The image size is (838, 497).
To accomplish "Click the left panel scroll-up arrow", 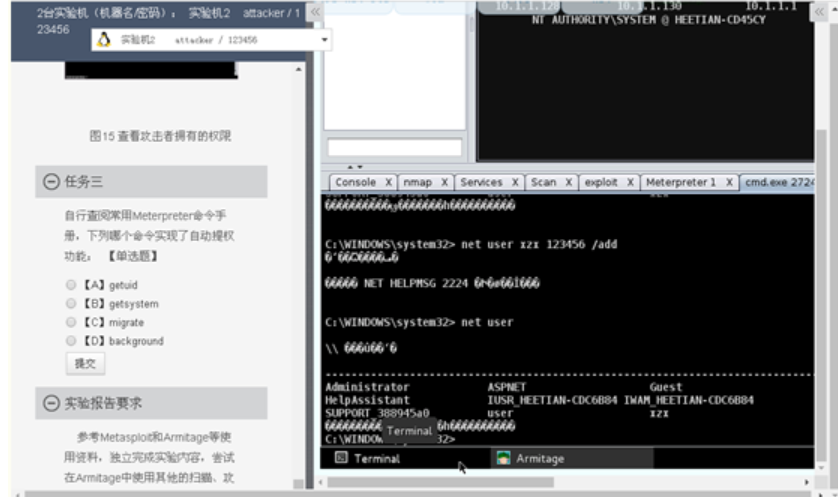I will (298, 69).
